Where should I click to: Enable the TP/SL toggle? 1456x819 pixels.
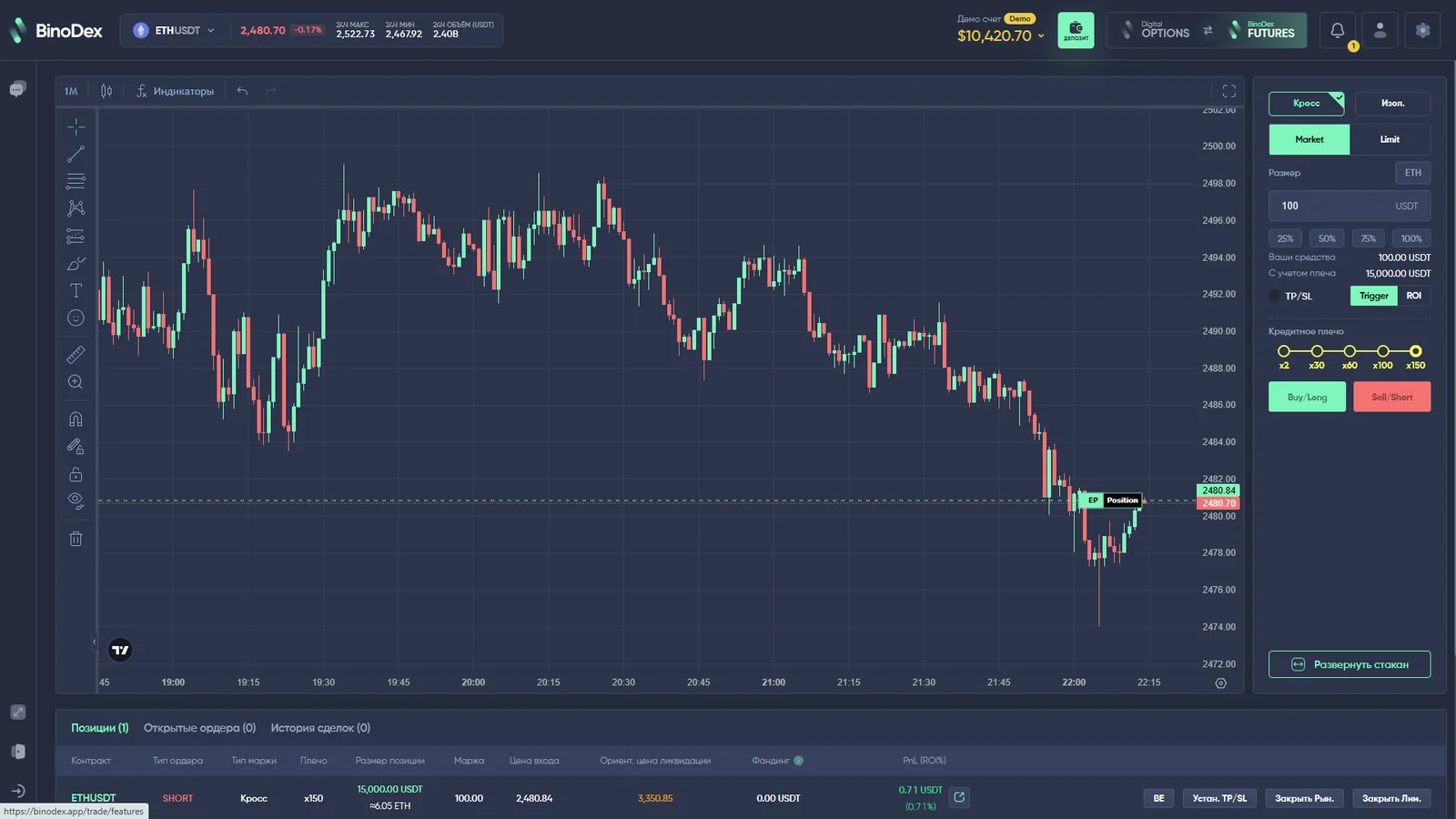tap(1275, 296)
